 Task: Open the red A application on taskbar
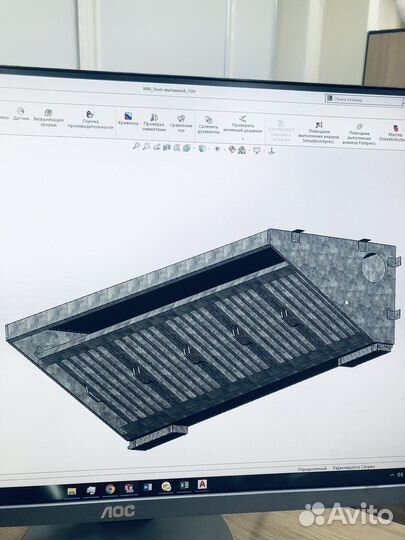202,484
